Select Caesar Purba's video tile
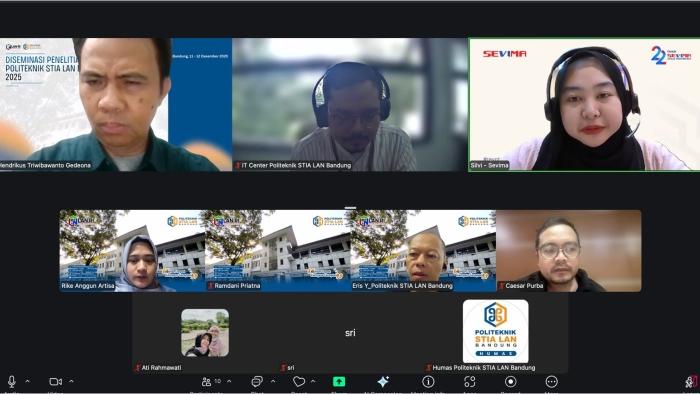700x394 pixels. (x=569, y=251)
